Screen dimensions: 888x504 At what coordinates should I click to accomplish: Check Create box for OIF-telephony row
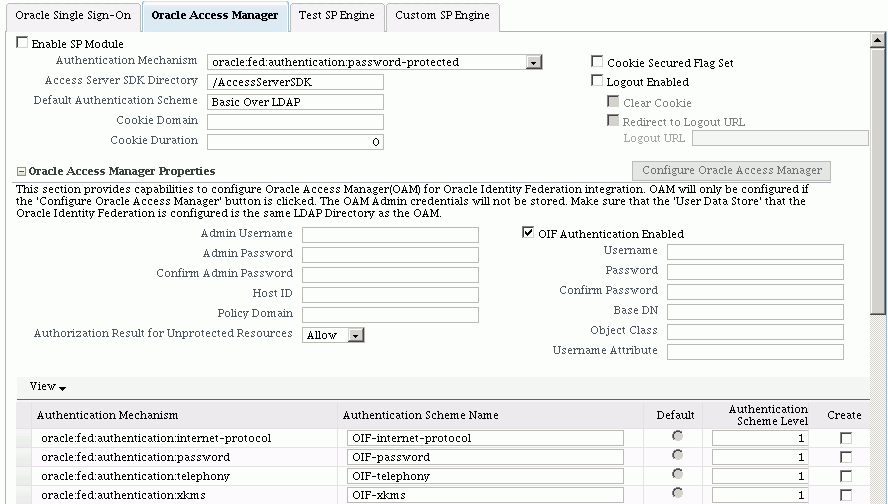846,476
